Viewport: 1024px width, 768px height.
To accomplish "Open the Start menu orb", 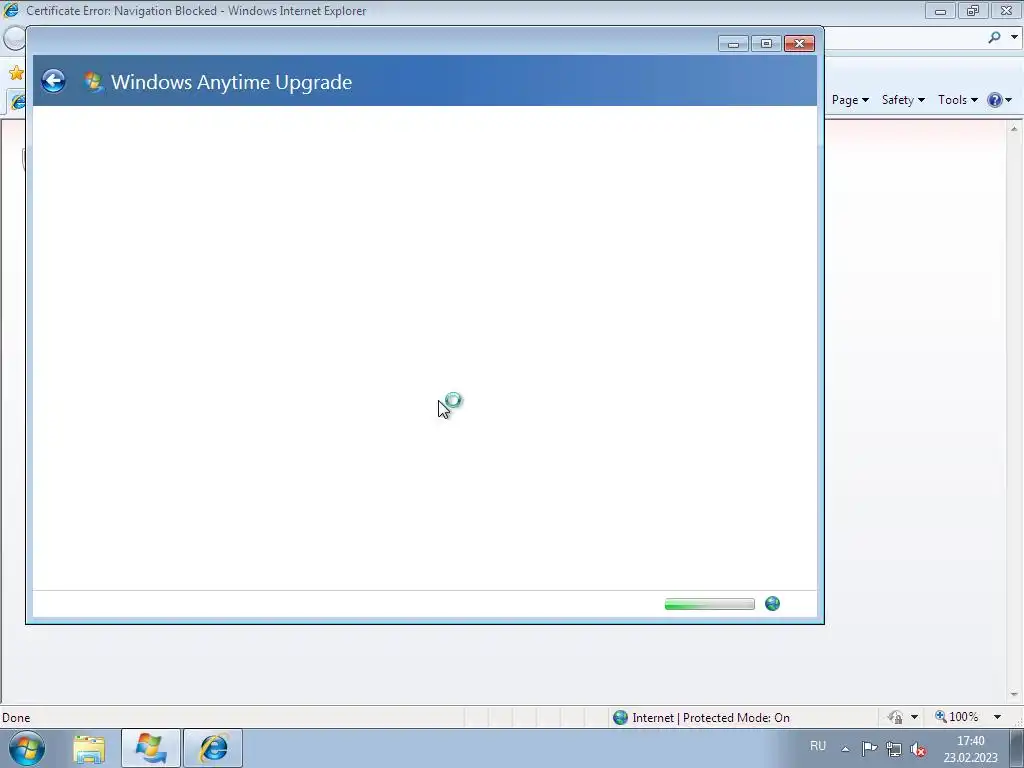I will [x=27, y=748].
